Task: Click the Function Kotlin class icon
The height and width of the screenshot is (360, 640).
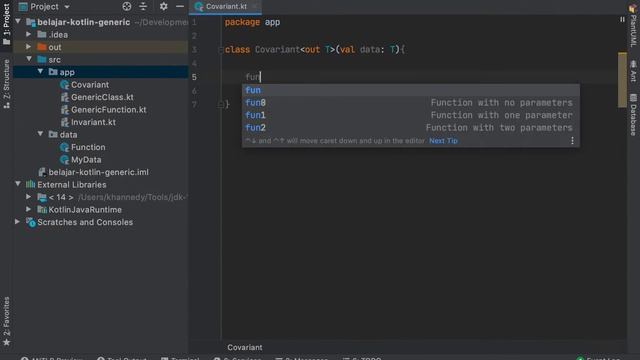Action: 64,147
